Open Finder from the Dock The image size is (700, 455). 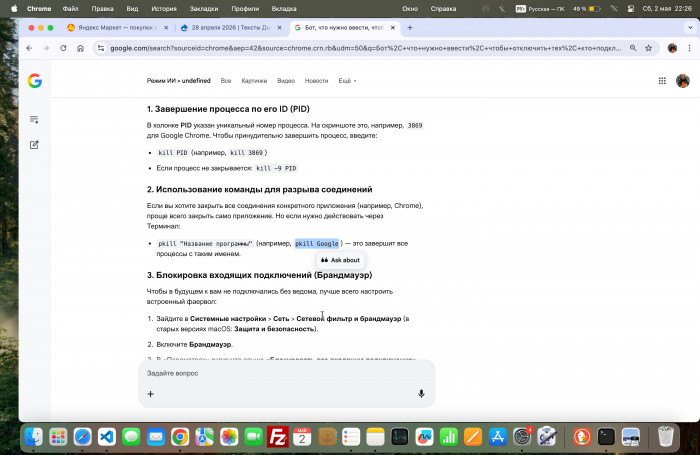pos(34,437)
